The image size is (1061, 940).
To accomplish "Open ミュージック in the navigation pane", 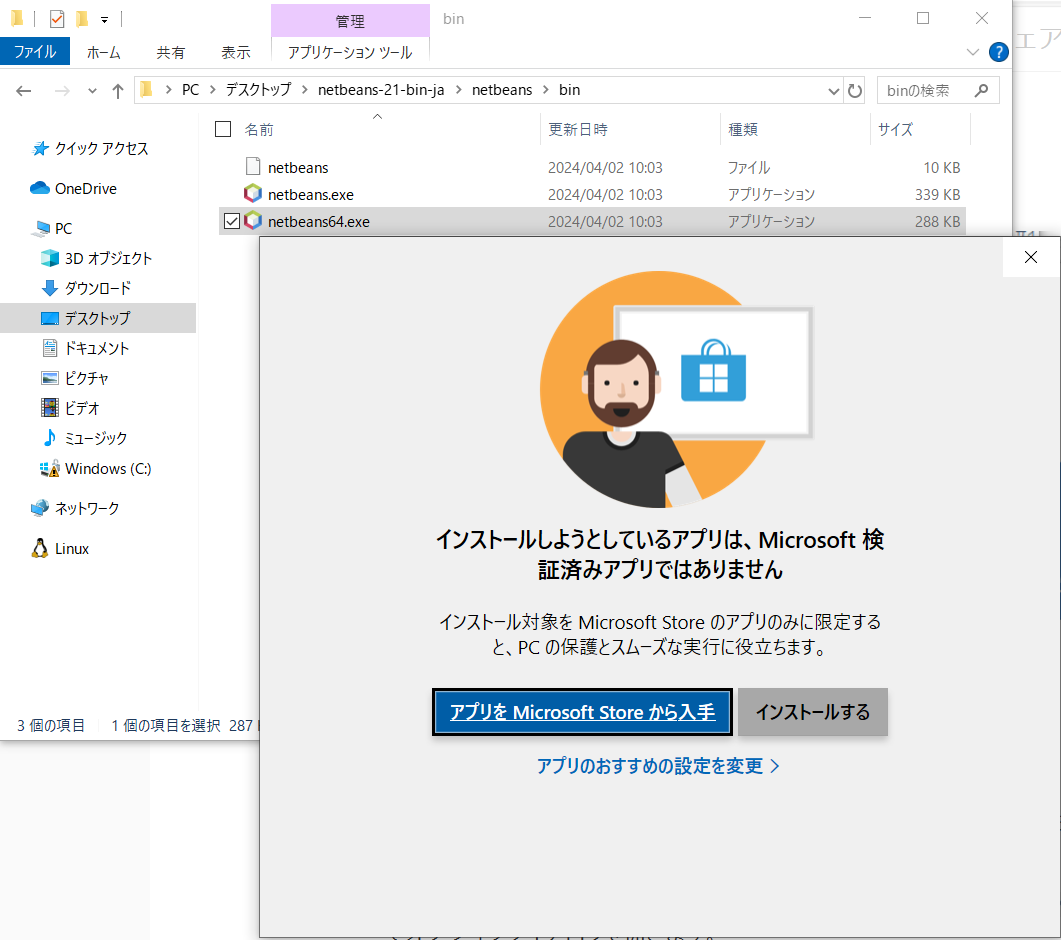I will click(x=96, y=439).
